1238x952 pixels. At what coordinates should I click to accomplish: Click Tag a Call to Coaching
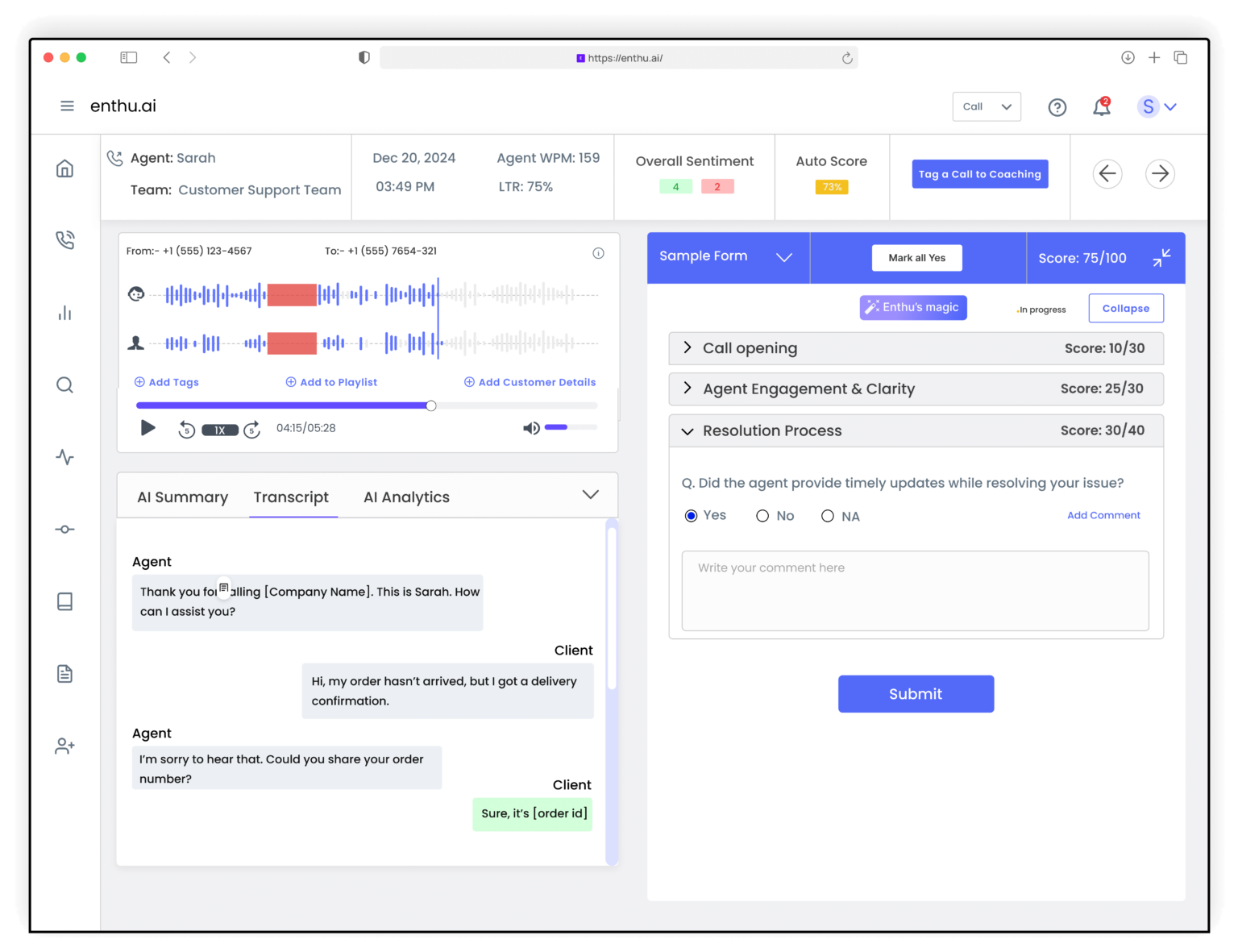click(979, 173)
